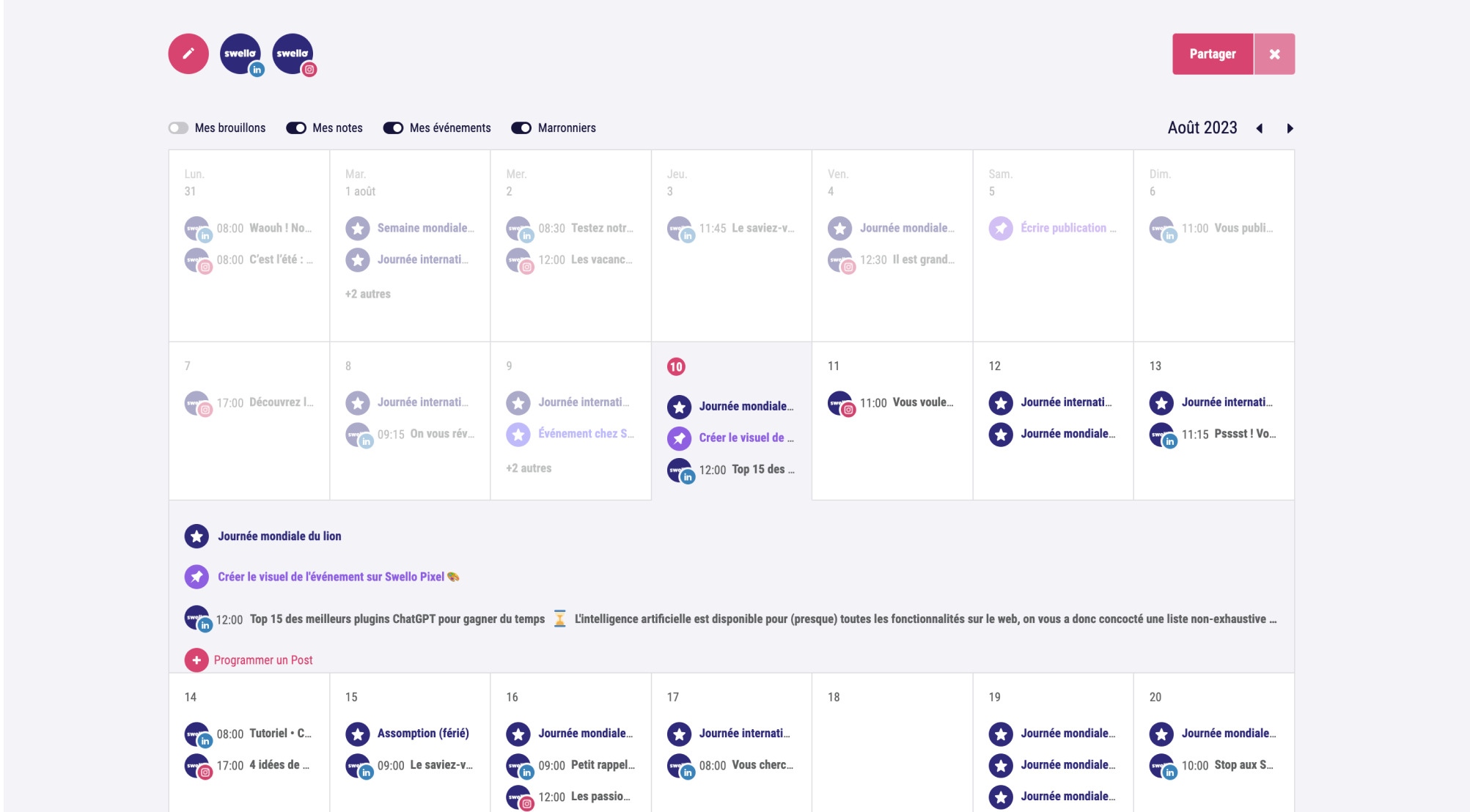Go to previous month with left arrow
The height and width of the screenshot is (812, 1470).
(x=1260, y=128)
